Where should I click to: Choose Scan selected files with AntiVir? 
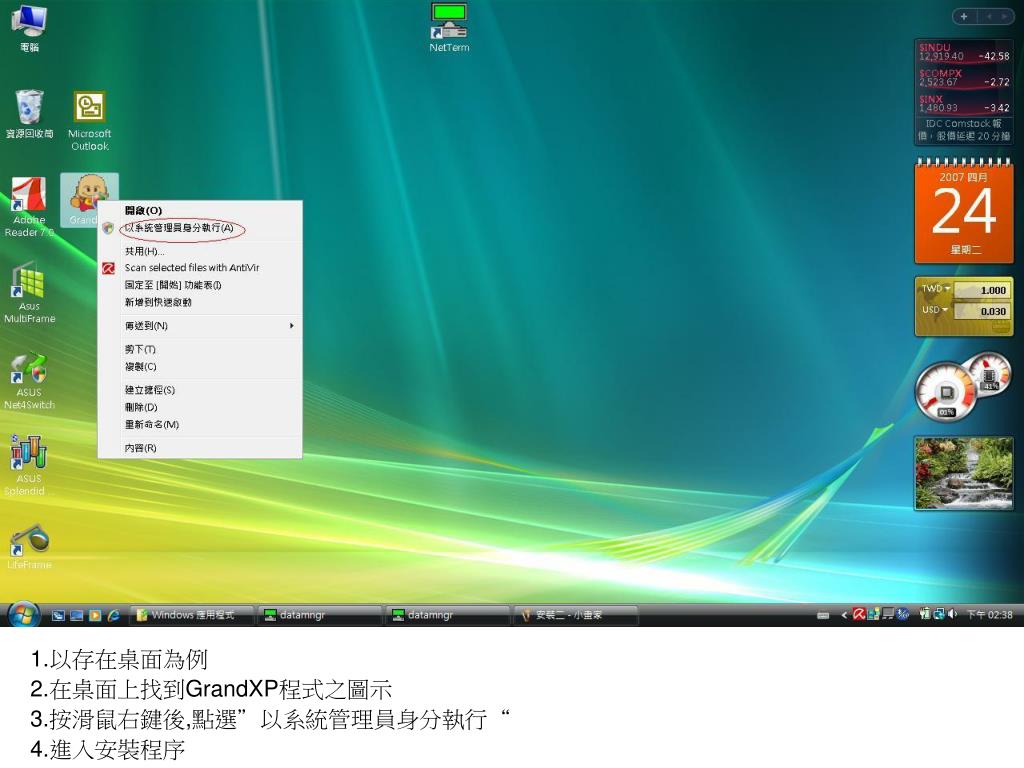[x=200, y=268]
